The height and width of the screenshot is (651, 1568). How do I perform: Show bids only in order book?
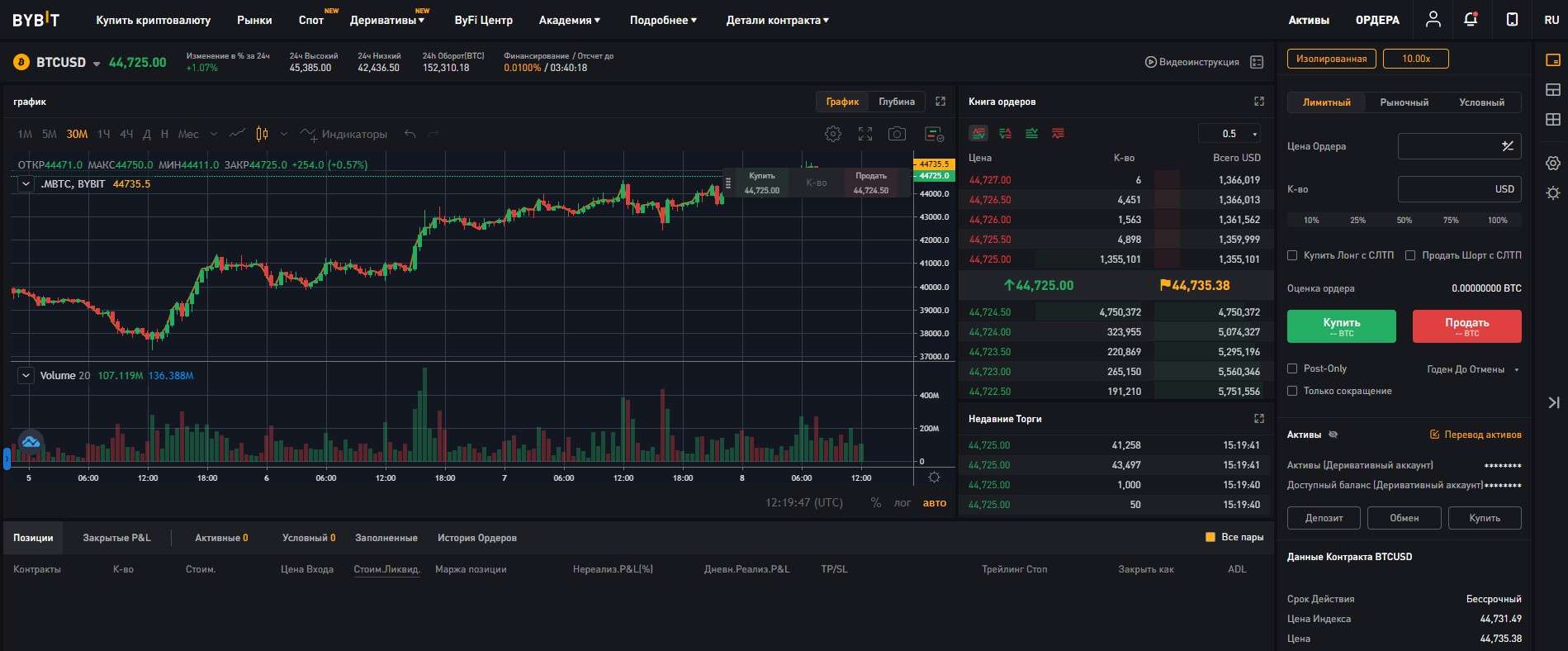click(x=1031, y=133)
